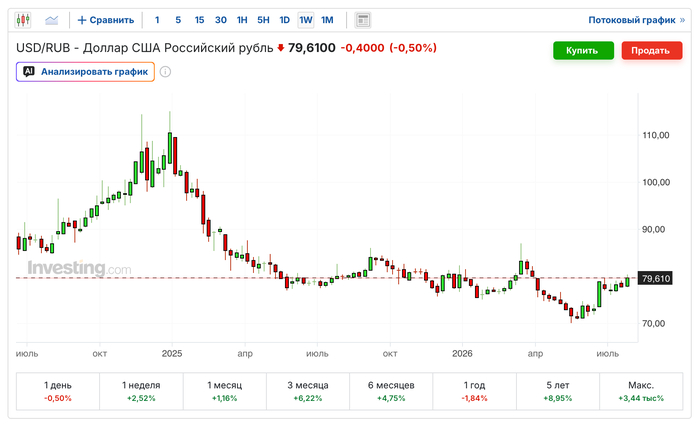The image size is (700, 429).
Task: Choose the 3 месяца period tab
Action: (x=308, y=391)
